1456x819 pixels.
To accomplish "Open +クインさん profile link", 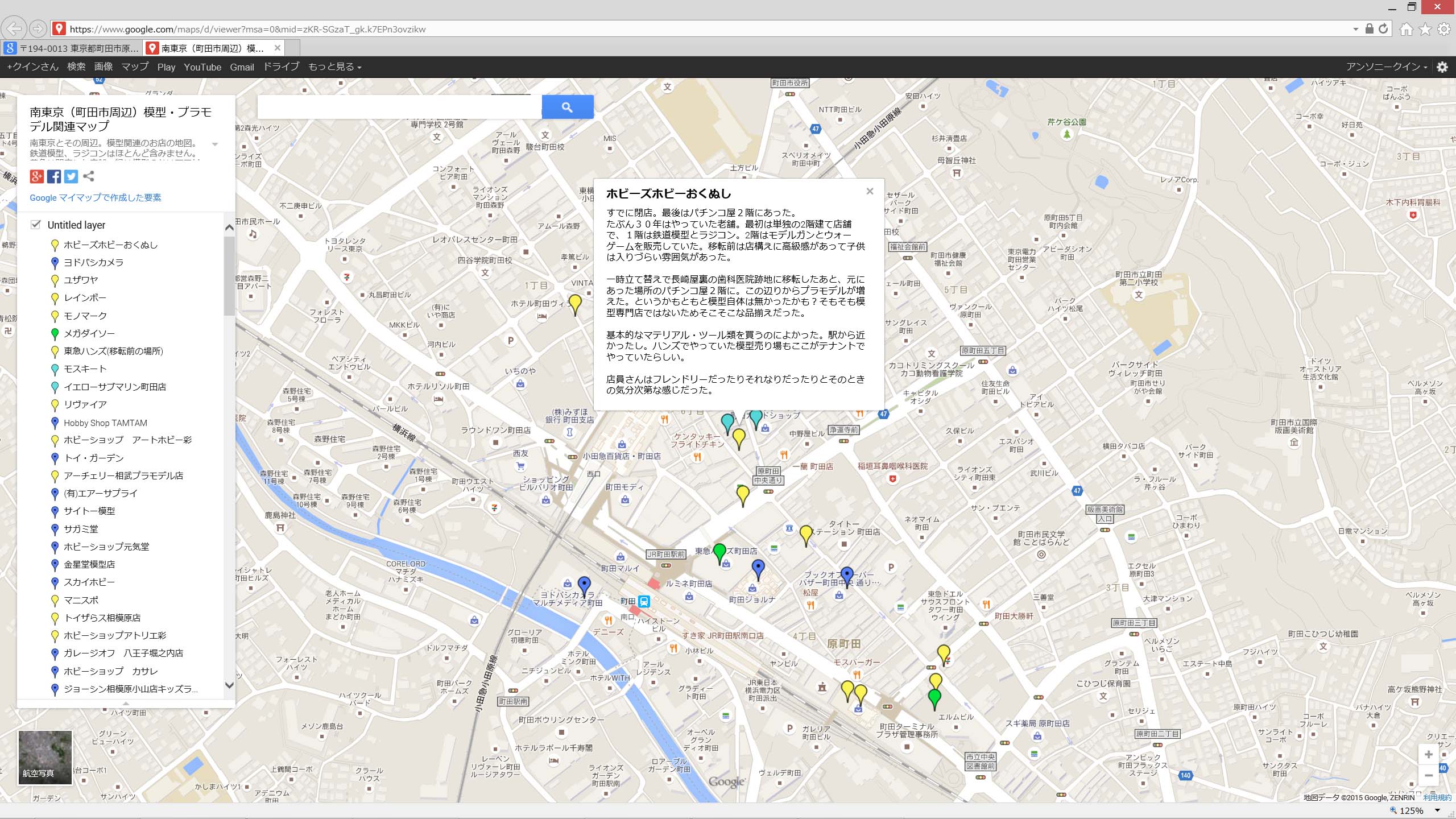I will click(32, 67).
